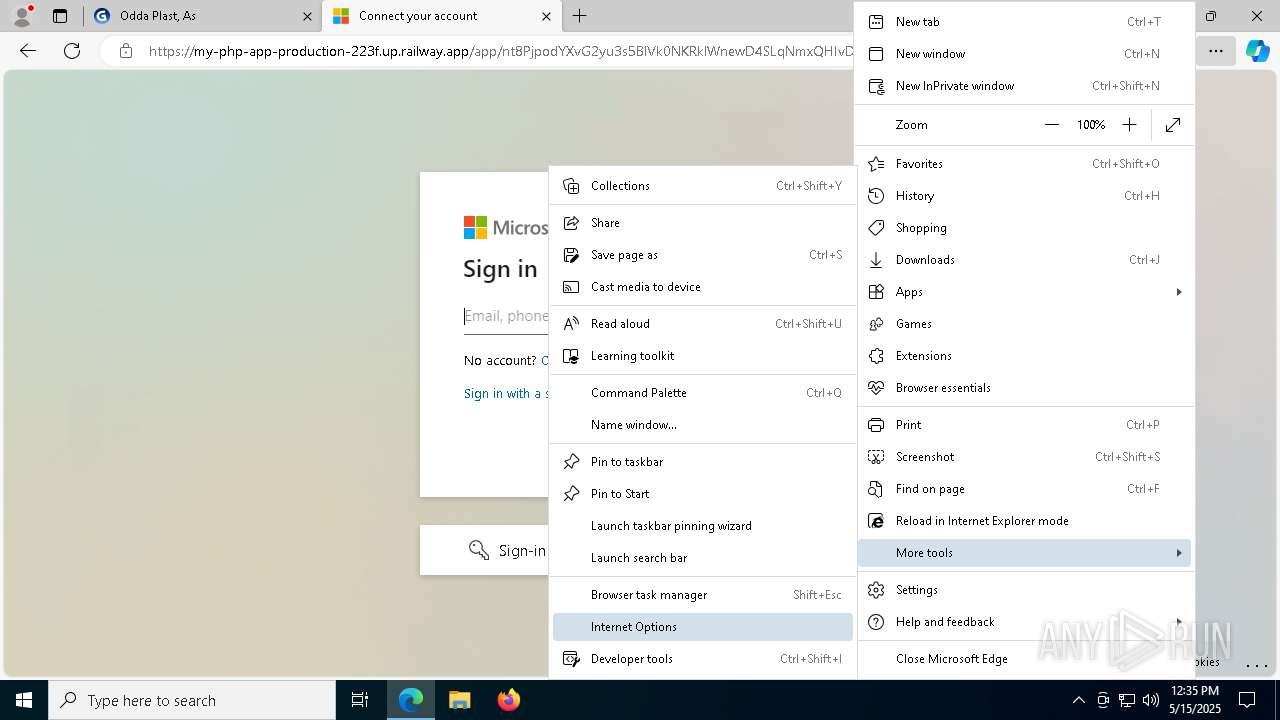Decrease zoom with minus button
Viewport: 1280px width, 720px height.
(1051, 124)
